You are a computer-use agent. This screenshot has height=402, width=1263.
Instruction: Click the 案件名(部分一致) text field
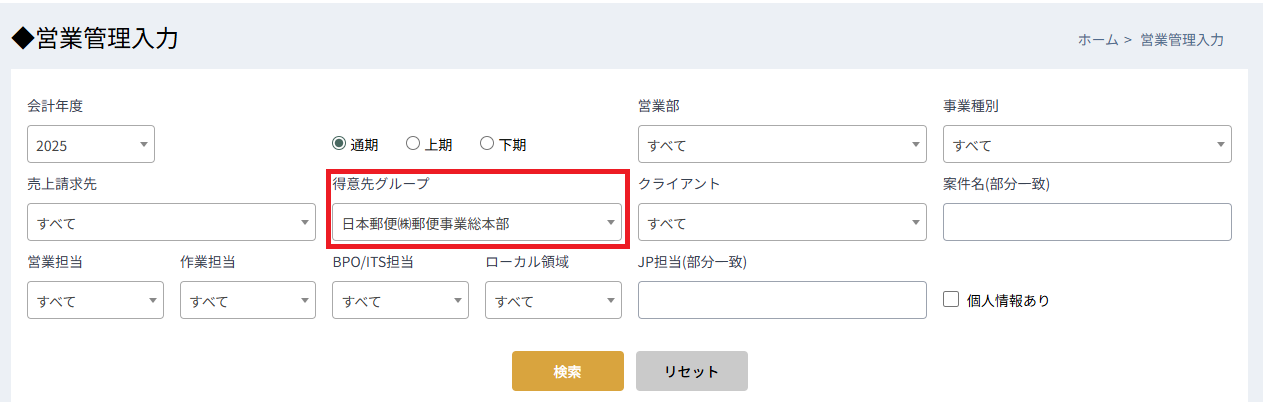click(1087, 222)
